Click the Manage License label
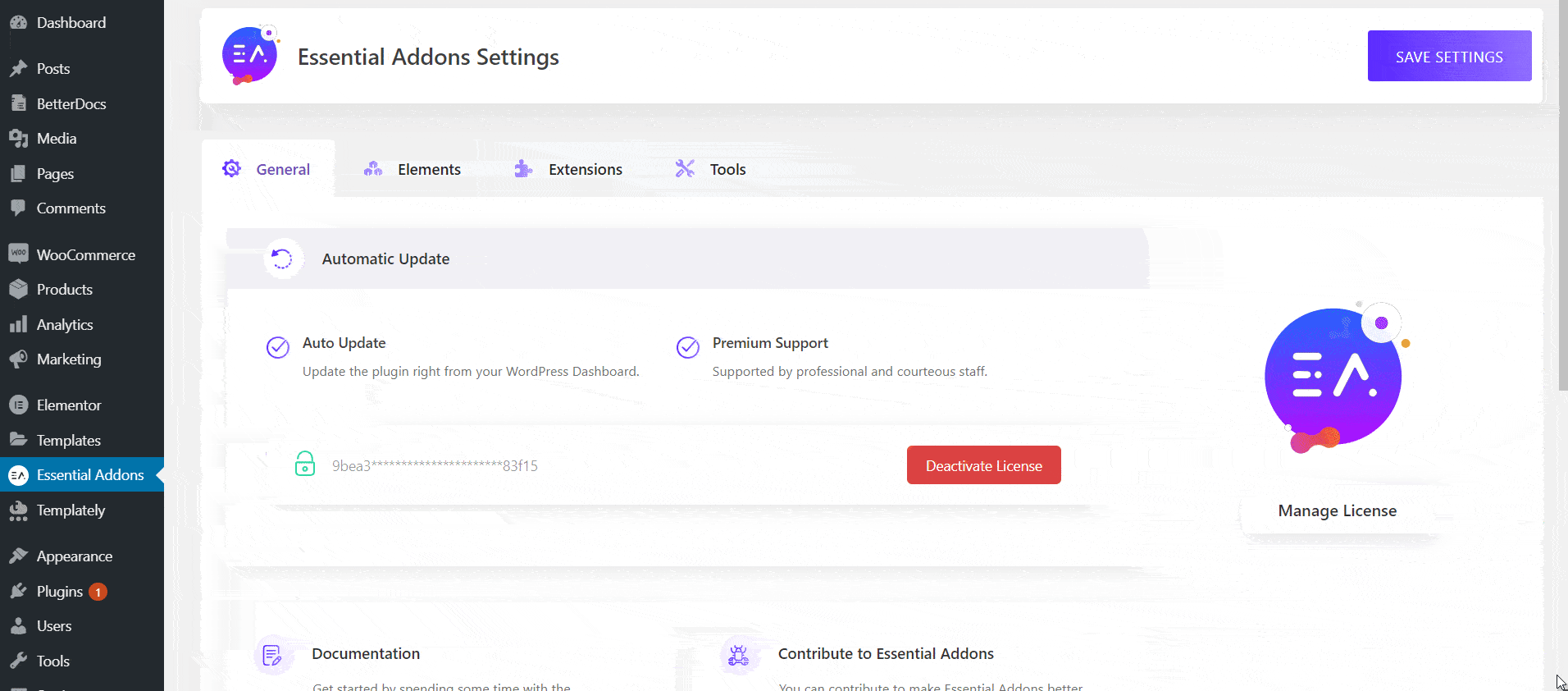 (x=1338, y=510)
